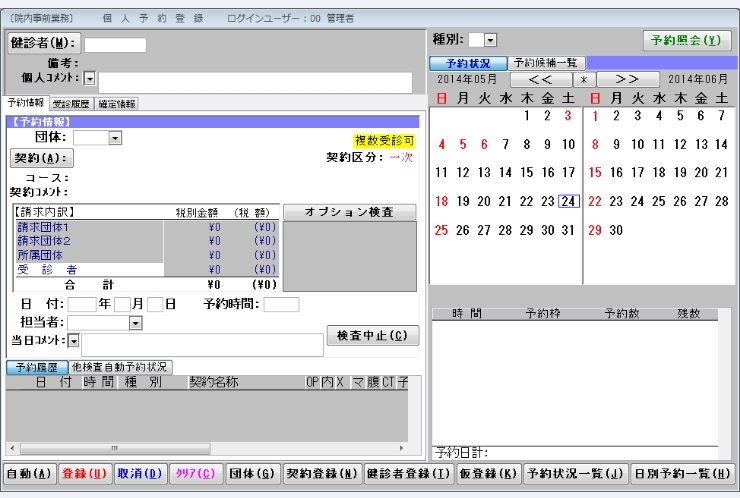Select May 24 on the calendar

point(568,201)
